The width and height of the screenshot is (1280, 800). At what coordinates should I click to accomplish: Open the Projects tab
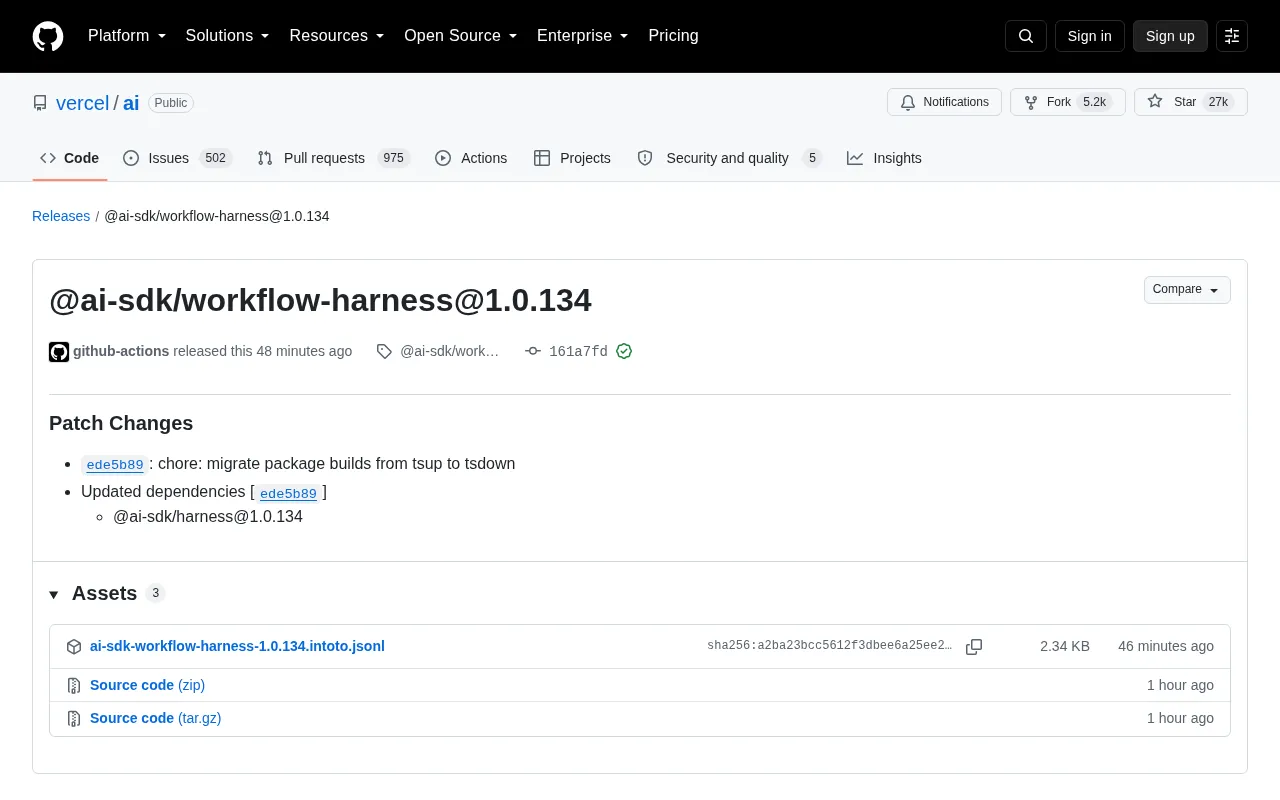coord(572,158)
